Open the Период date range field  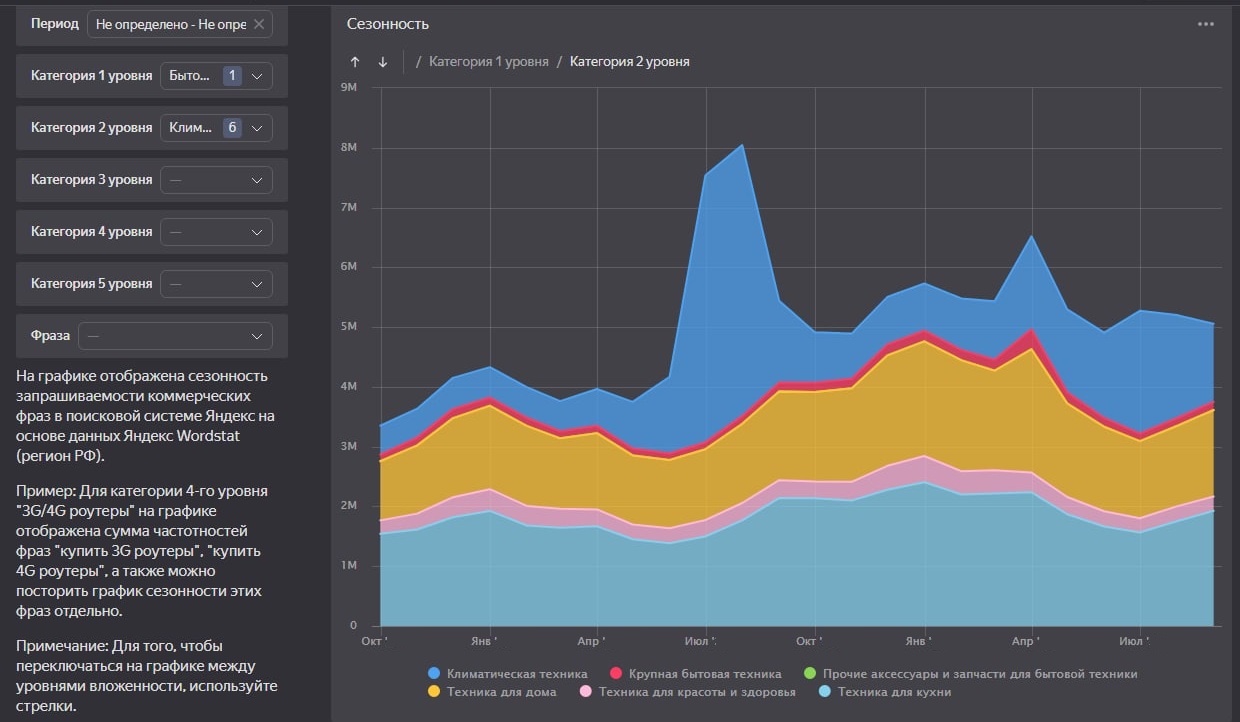180,24
